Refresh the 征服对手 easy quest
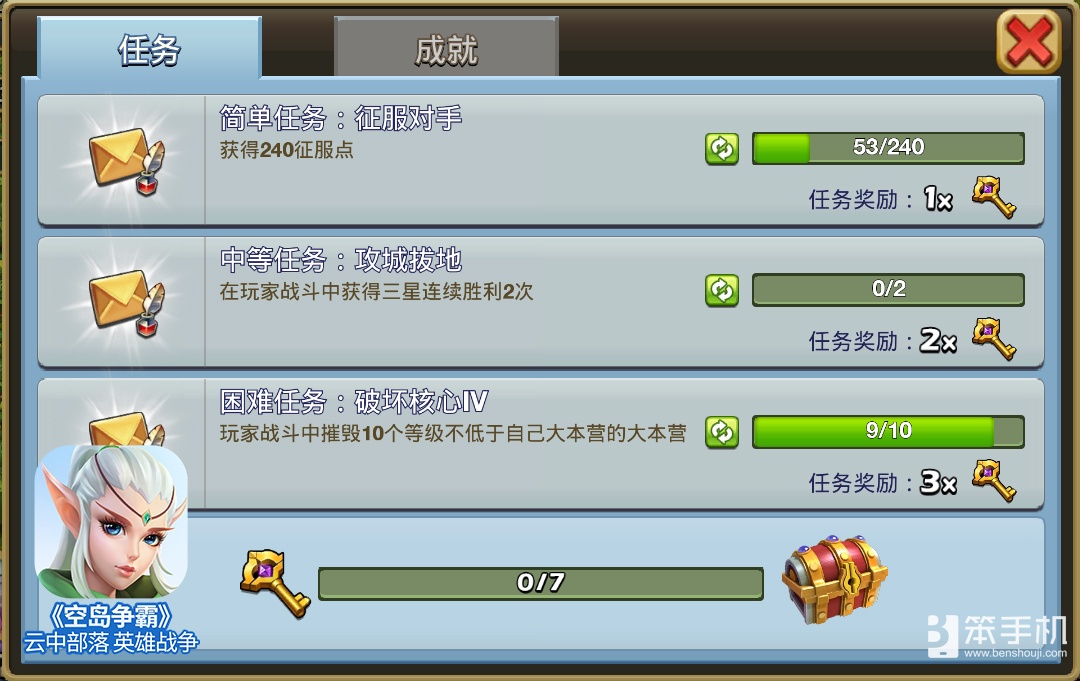Viewport: 1080px width, 681px height. click(x=722, y=149)
